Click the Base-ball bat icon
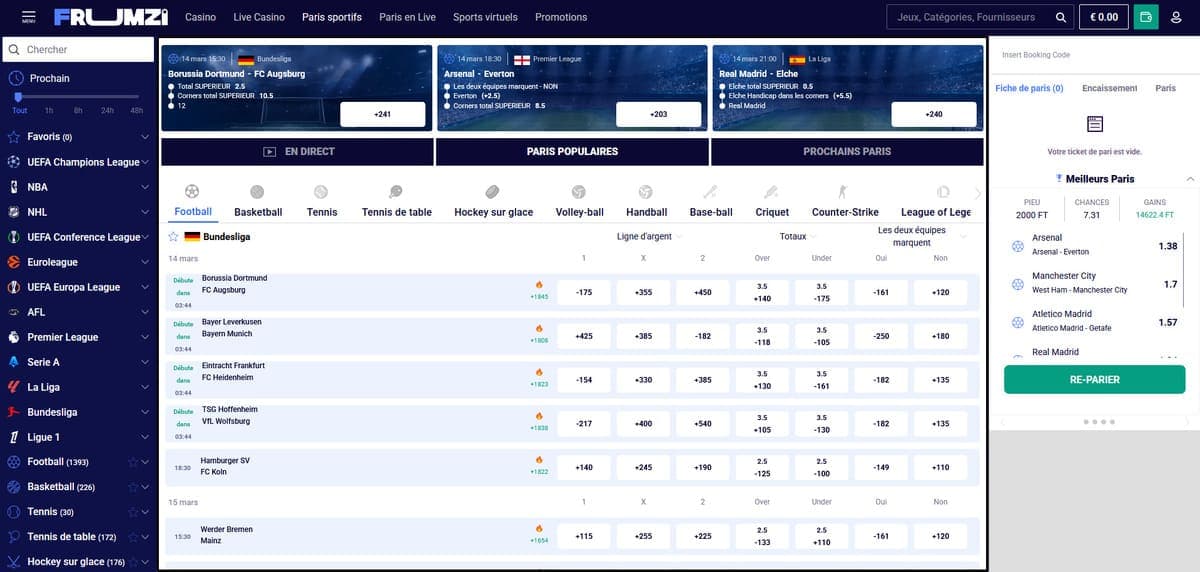The width and height of the screenshot is (1200, 572). (710, 191)
